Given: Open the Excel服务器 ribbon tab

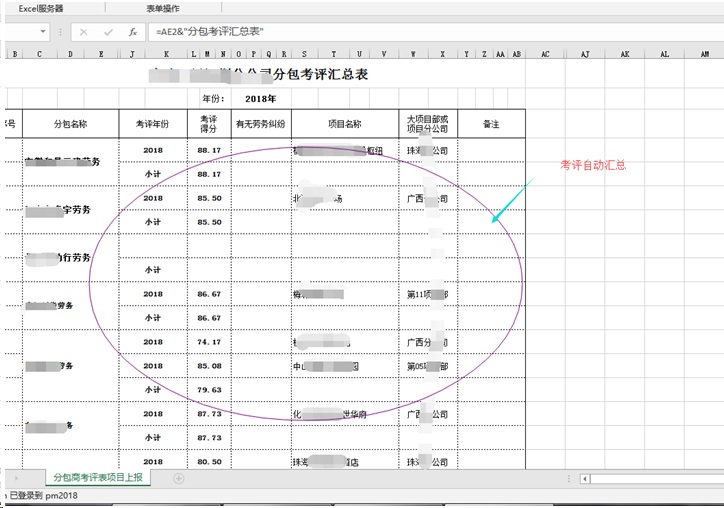Looking at the screenshot, I should pos(41,8).
